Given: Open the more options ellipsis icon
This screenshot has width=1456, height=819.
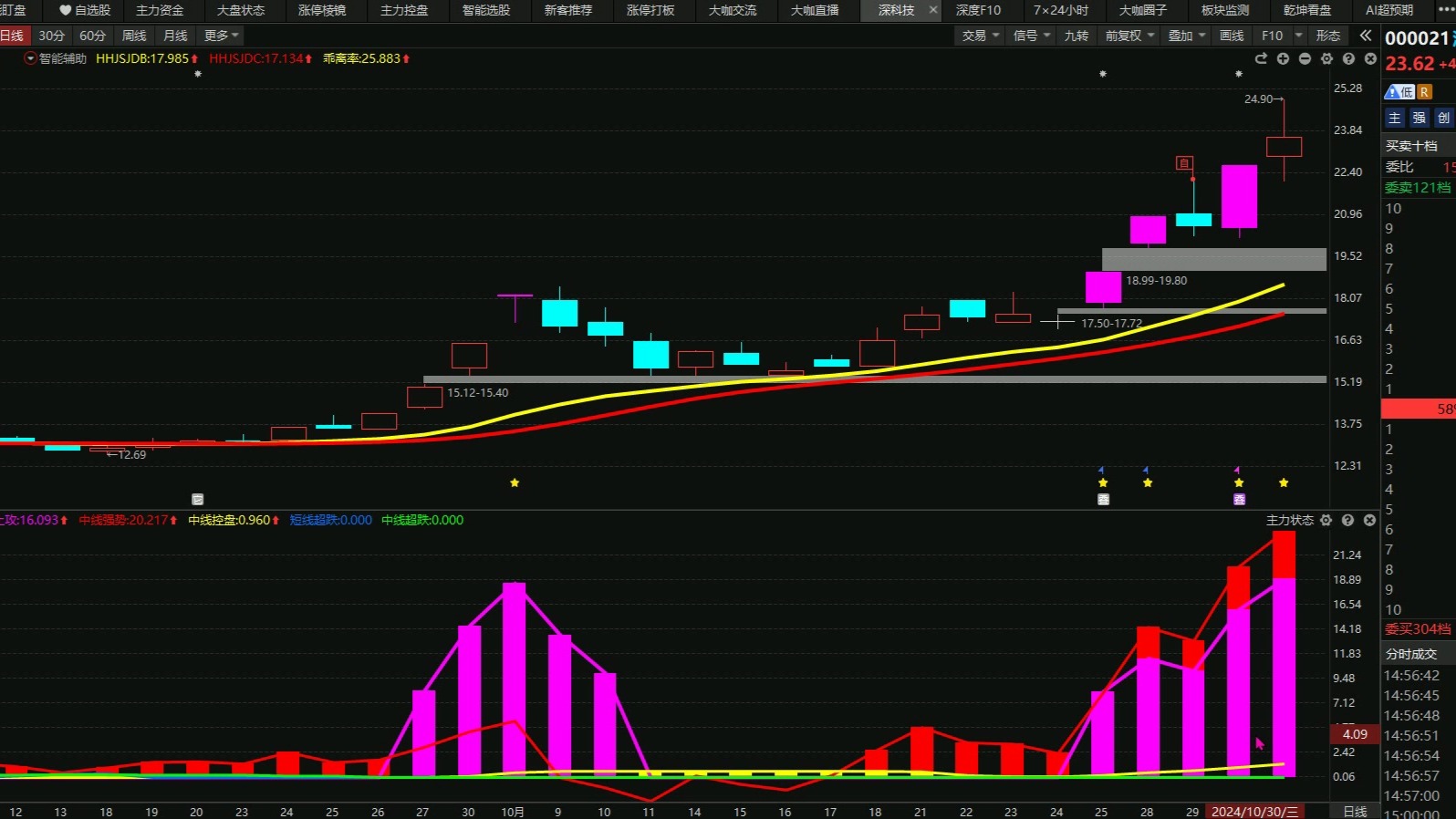Looking at the screenshot, I should pos(1445,10).
